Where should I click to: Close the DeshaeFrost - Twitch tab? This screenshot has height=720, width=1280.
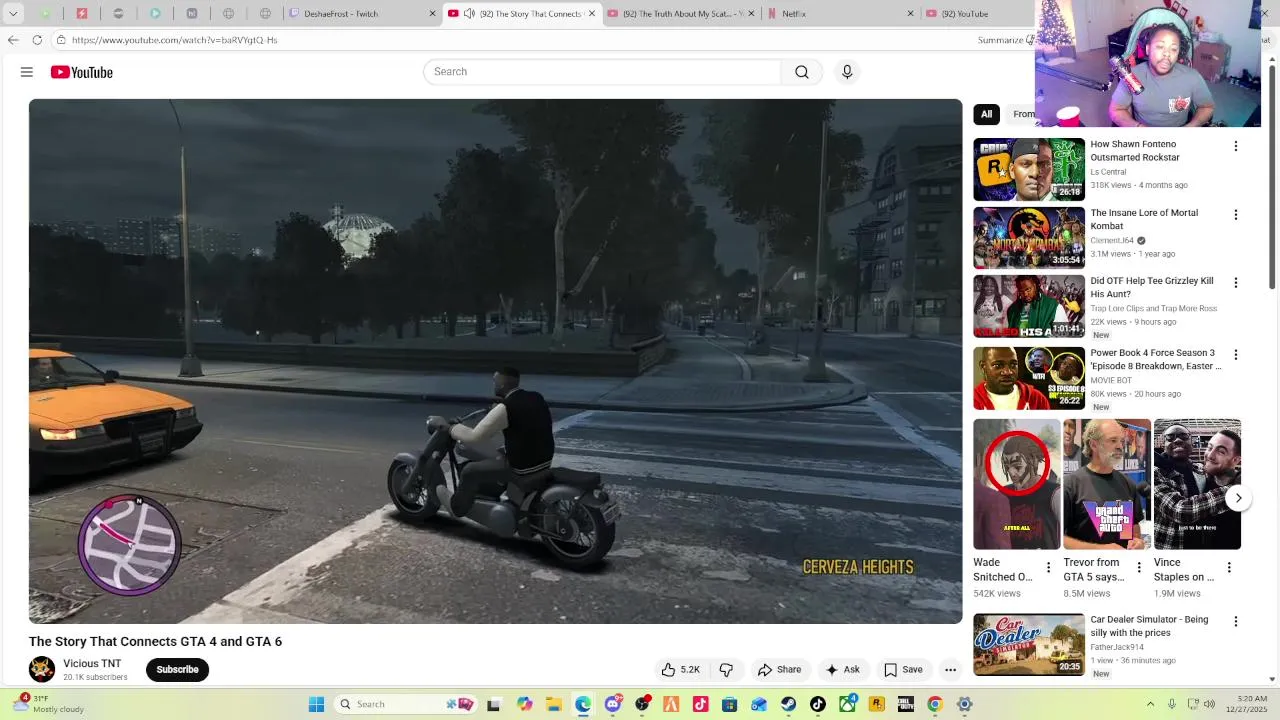432,14
